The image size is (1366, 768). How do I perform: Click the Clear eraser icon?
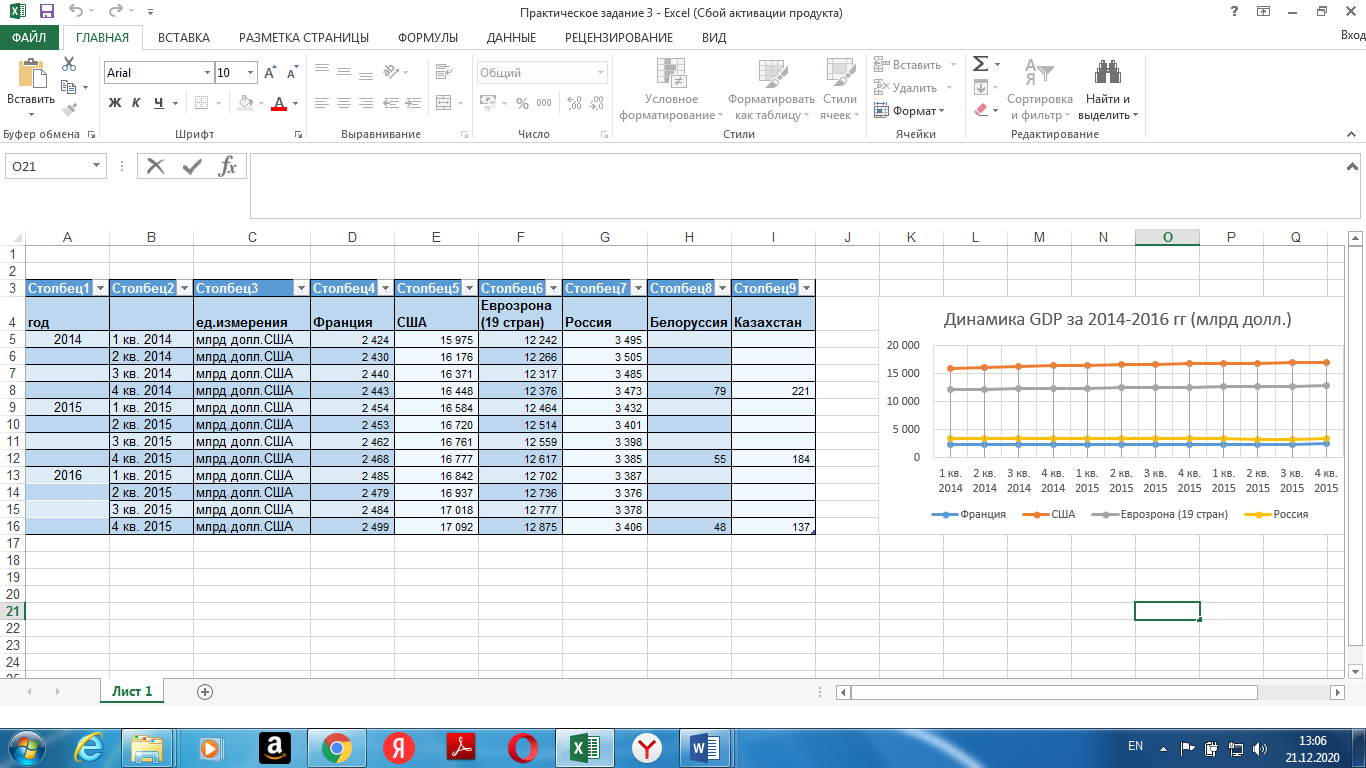coord(981,110)
